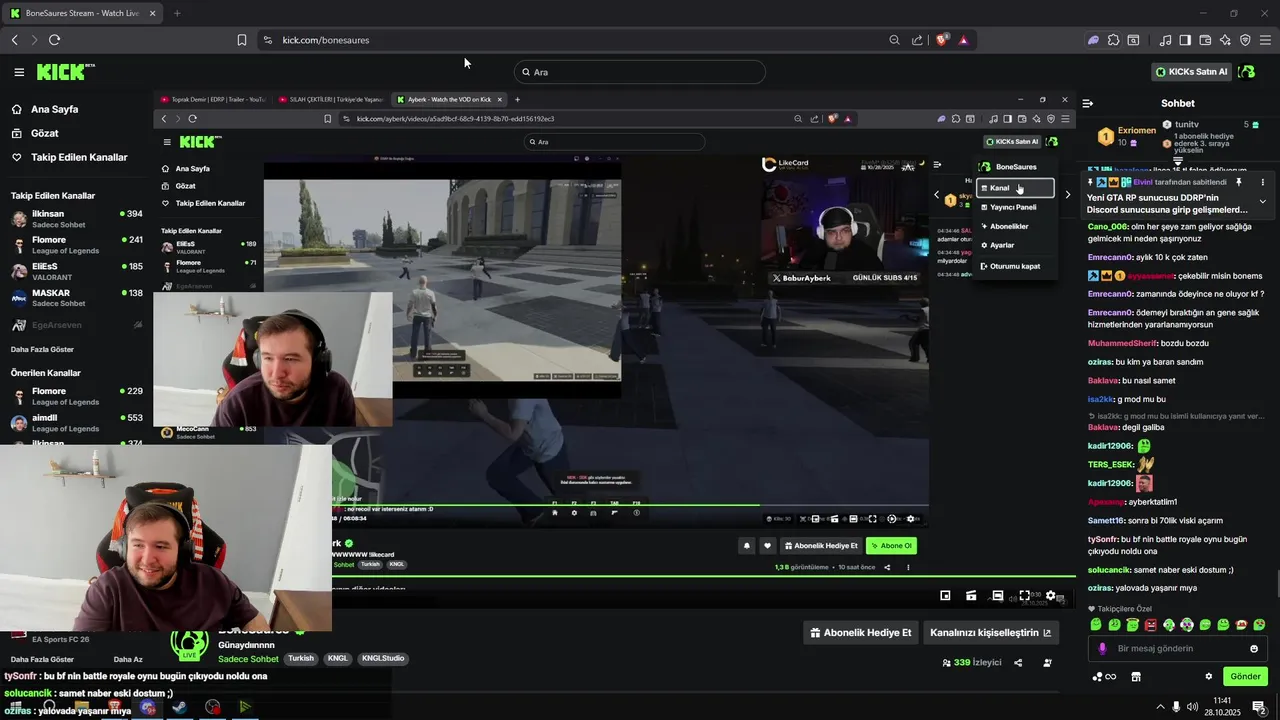Go to Ana Sayfa in sidebar
Screen dimensions: 1280x720
[x=55, y=109]
